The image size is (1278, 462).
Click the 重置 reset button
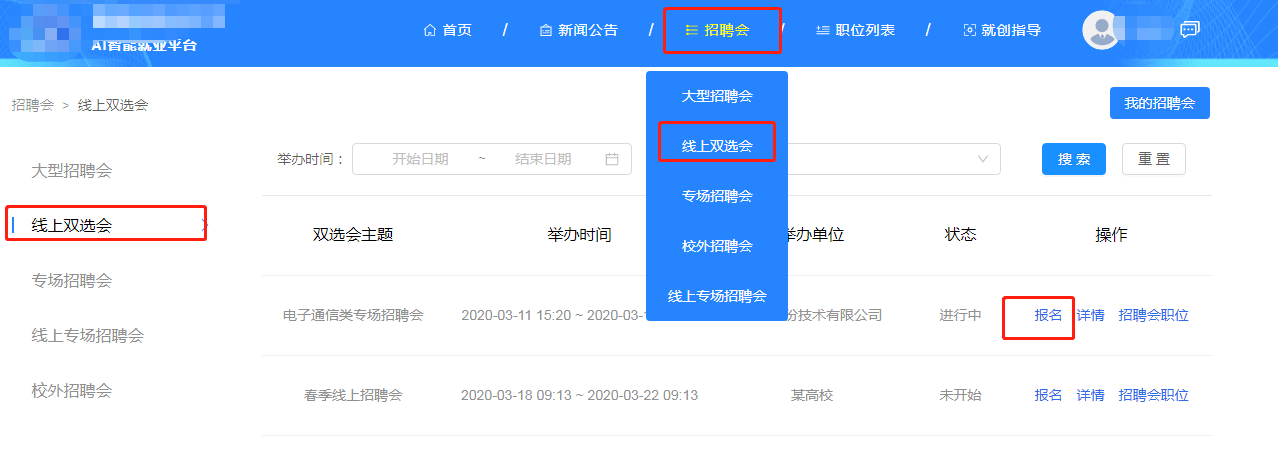point(1153,159)
